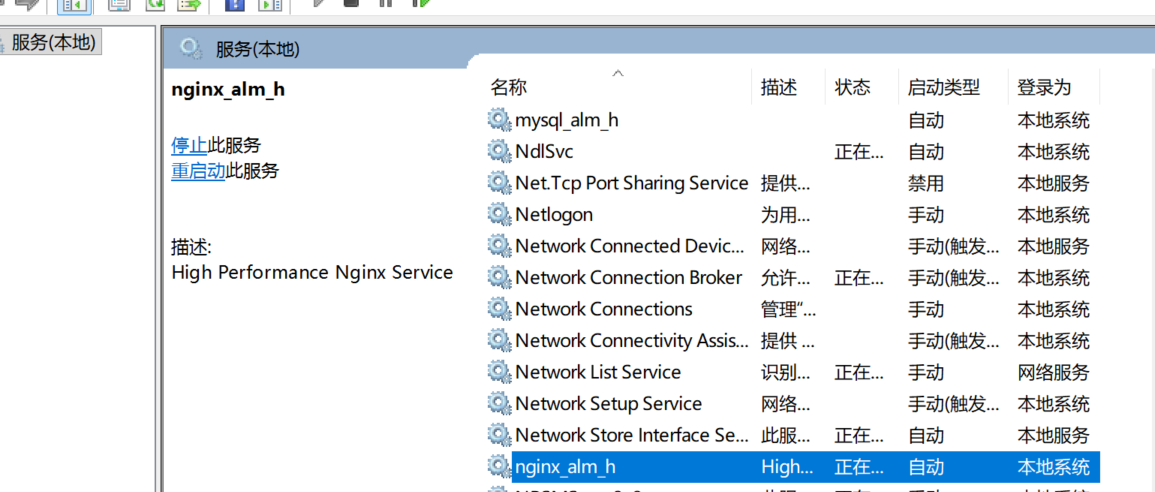Click the Pause Service toolbar icon
The image size is (1155, 492).
point(385,2)
